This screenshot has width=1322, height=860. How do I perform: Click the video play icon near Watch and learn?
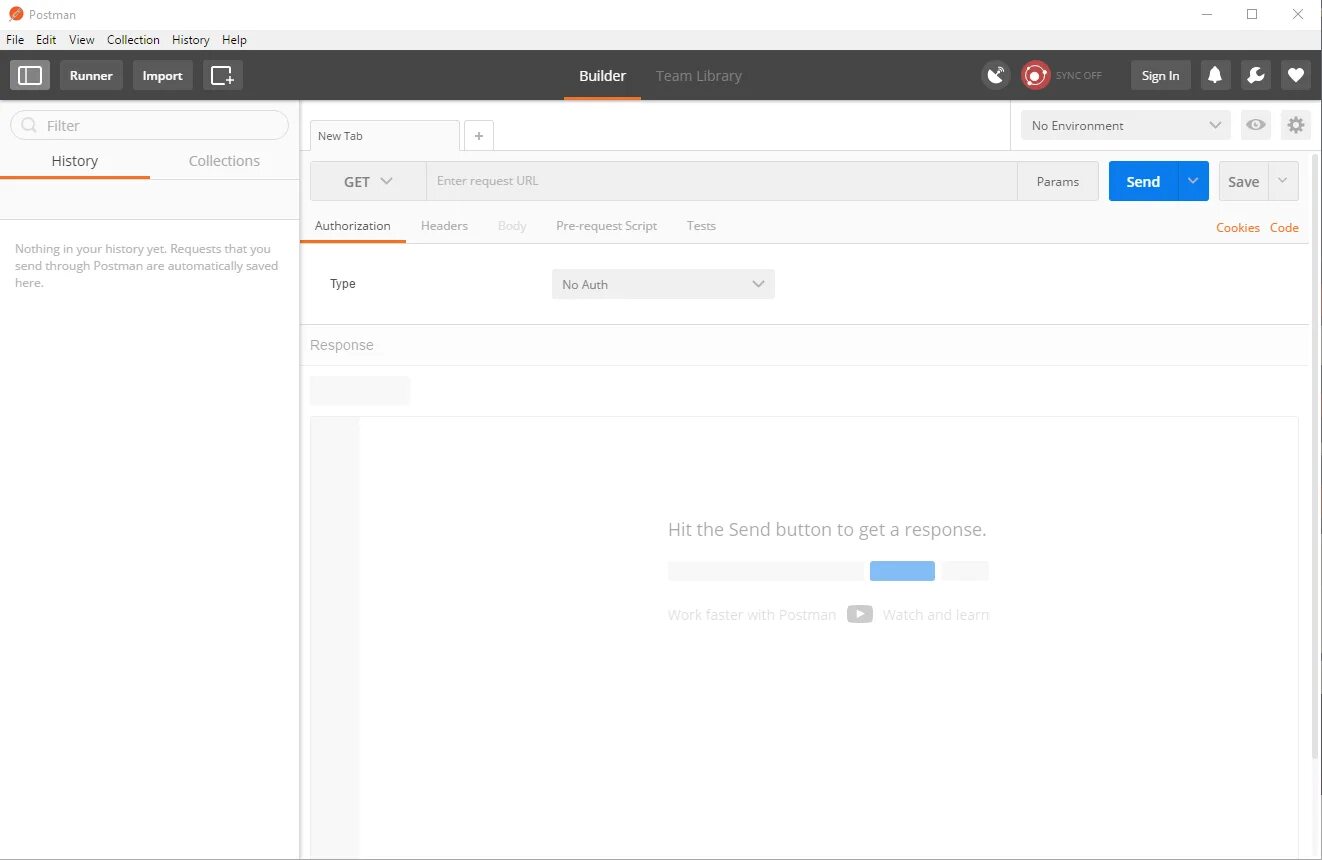[860, 614]
